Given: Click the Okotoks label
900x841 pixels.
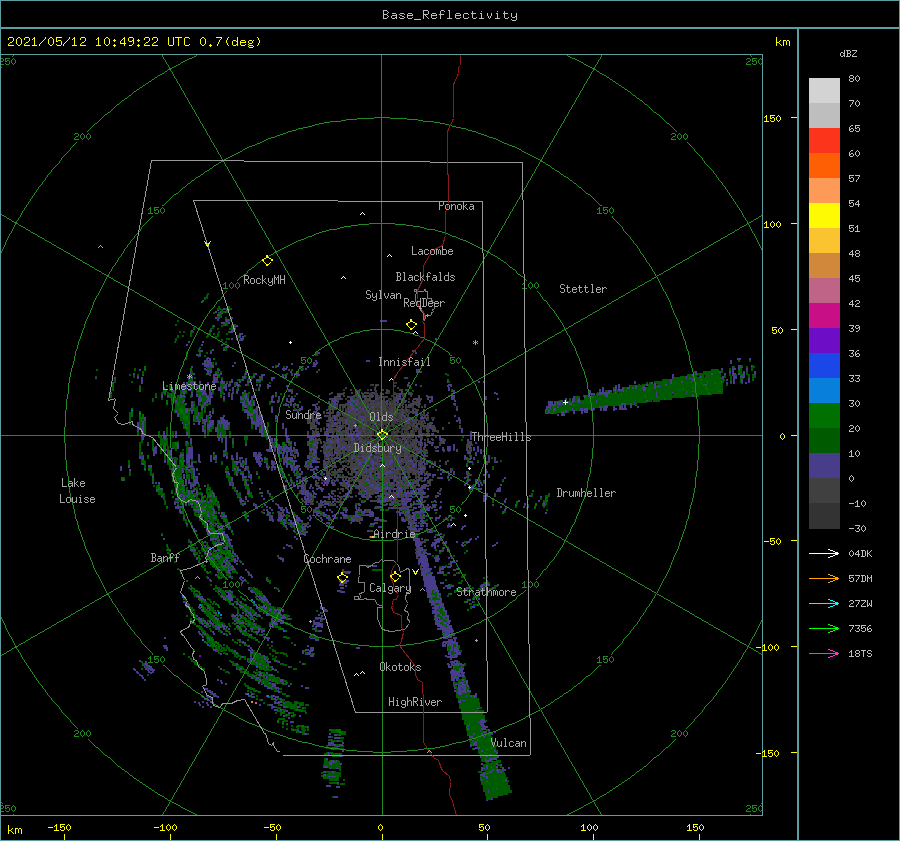Looking at the screenshot, I should click(x=401, y=667).
